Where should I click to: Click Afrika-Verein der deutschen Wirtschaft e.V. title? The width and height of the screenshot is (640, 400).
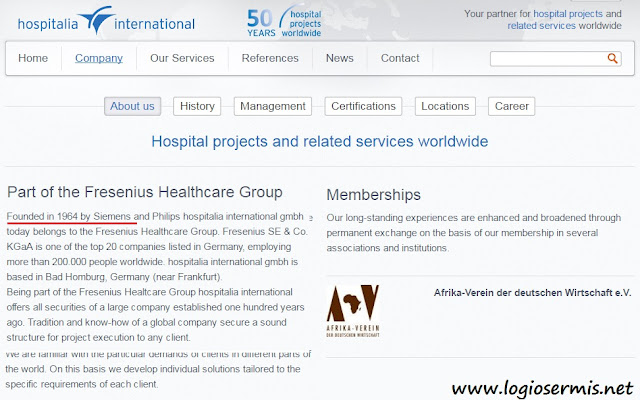click(532, 293)
